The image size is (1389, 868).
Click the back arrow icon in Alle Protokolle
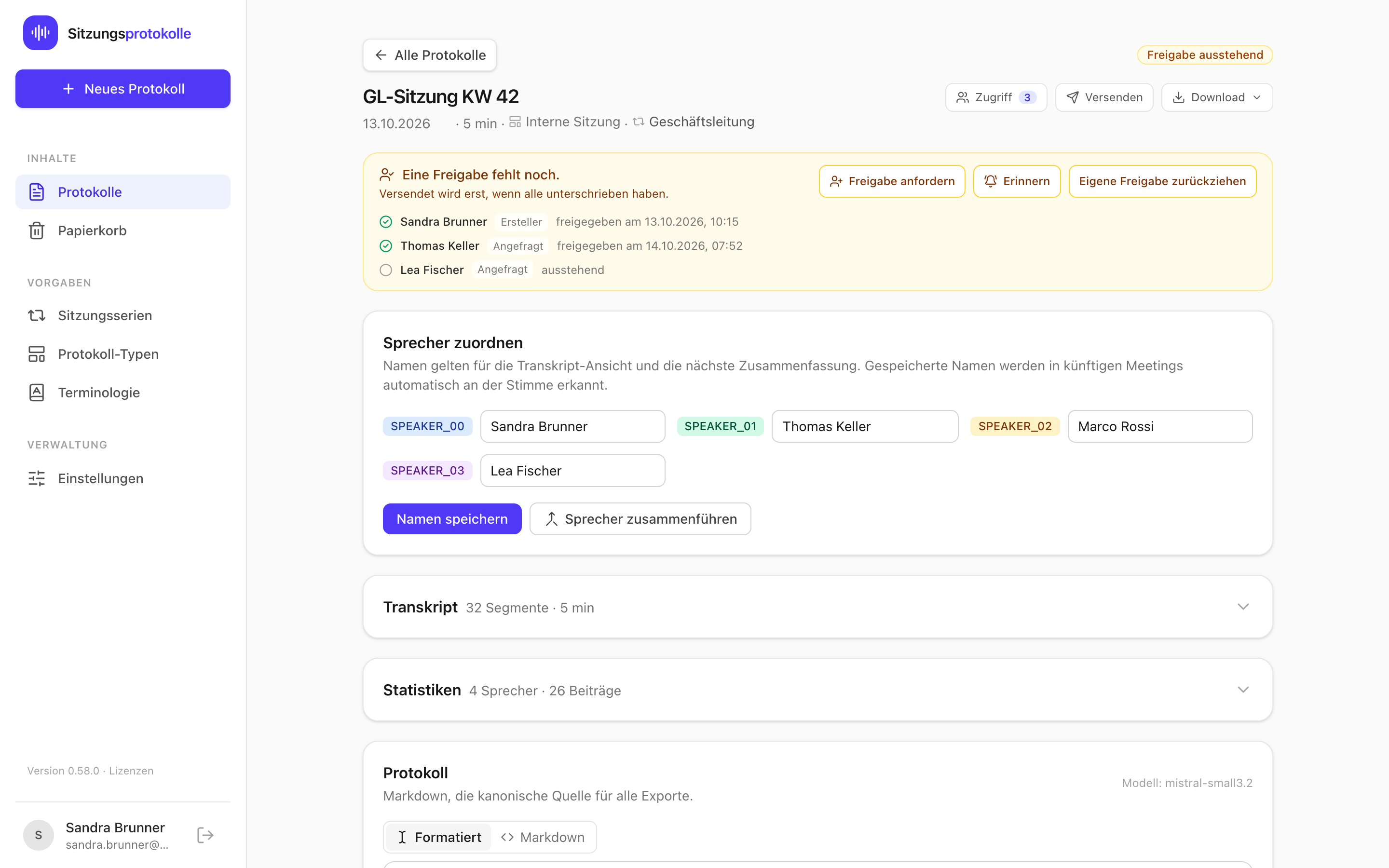(x=381, y=55)
